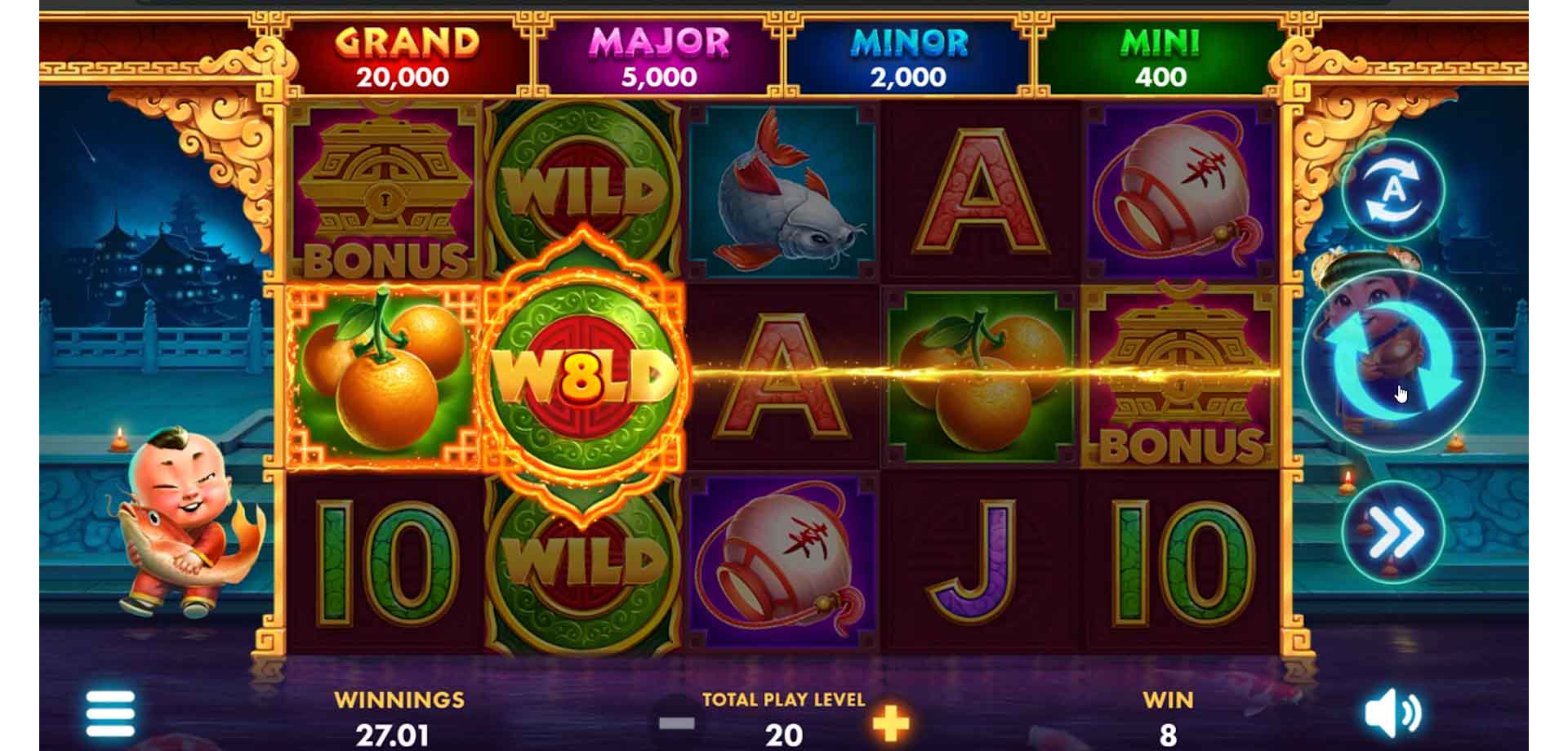The height and width of the screenshot is (751, 1568).
Task: Click the koi fish symbol
Action: [x=782, y=191]
